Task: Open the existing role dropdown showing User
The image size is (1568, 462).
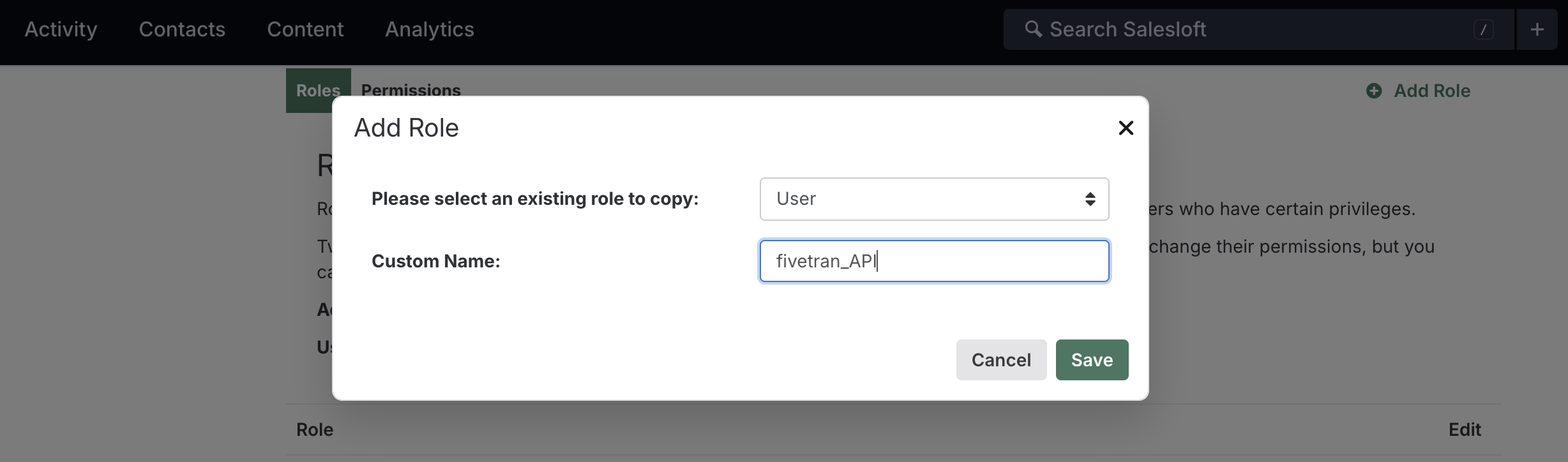Action: point(934,199)
